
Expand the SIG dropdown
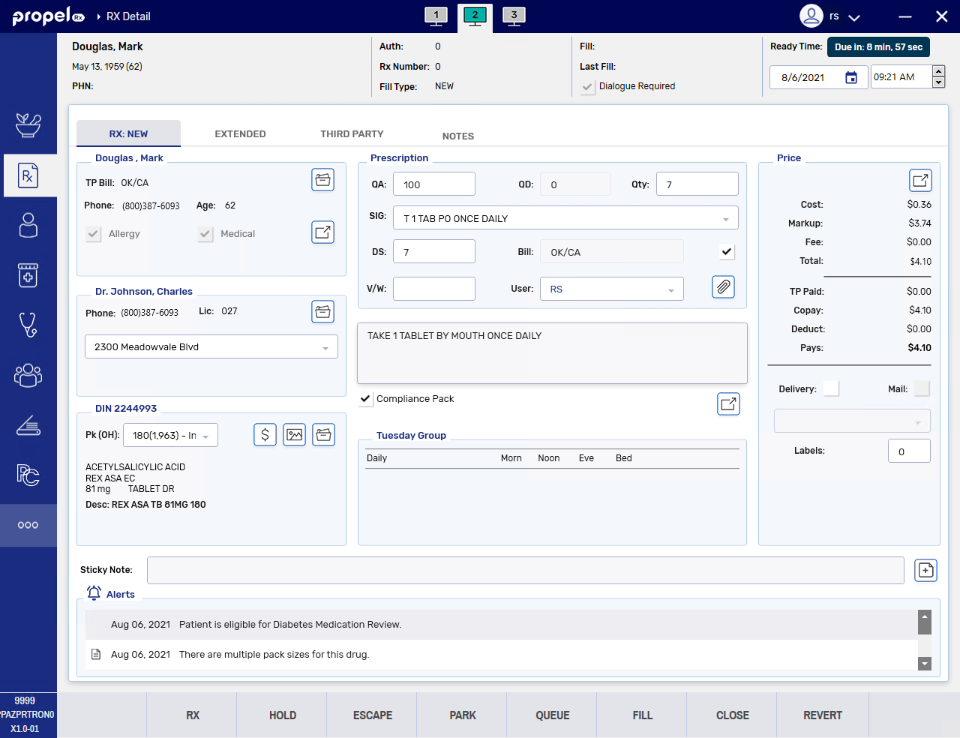(725, 219)
